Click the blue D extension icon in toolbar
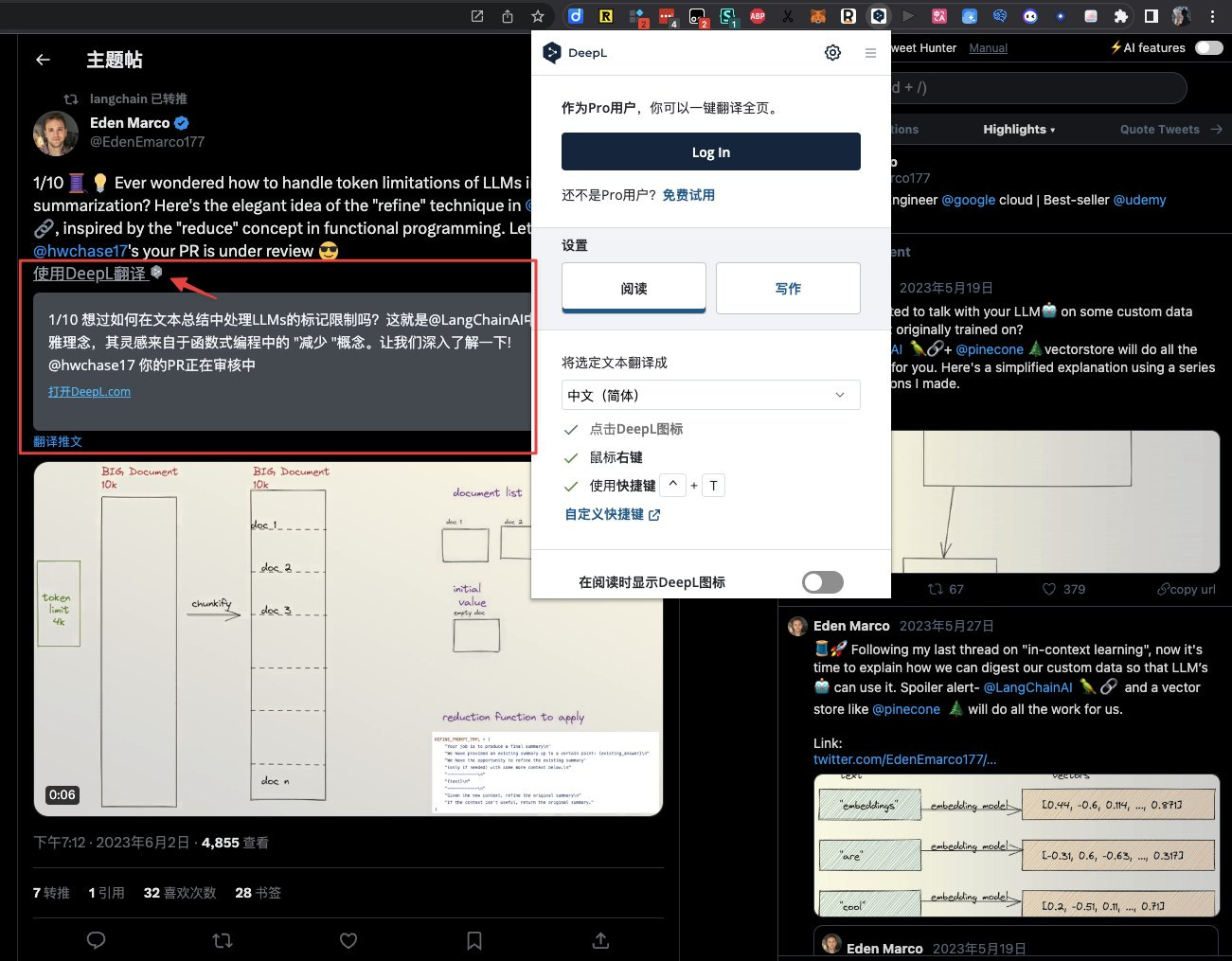1232x961 pixels. coord(576,16)
